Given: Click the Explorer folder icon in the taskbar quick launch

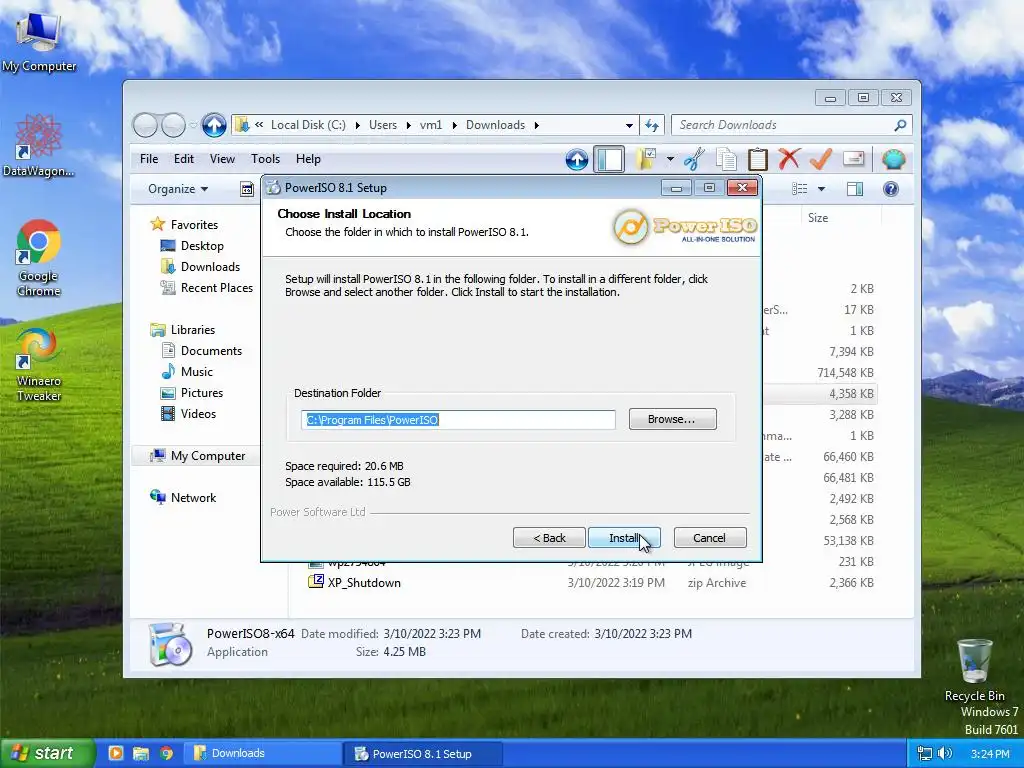Looking at the screenshot, I should [140, 753].
